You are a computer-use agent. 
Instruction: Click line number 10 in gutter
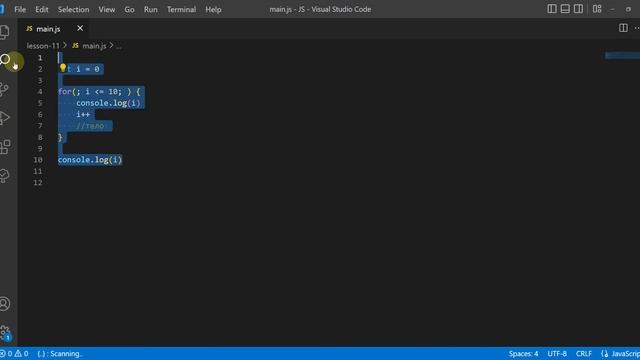click(x=38, y=160)
